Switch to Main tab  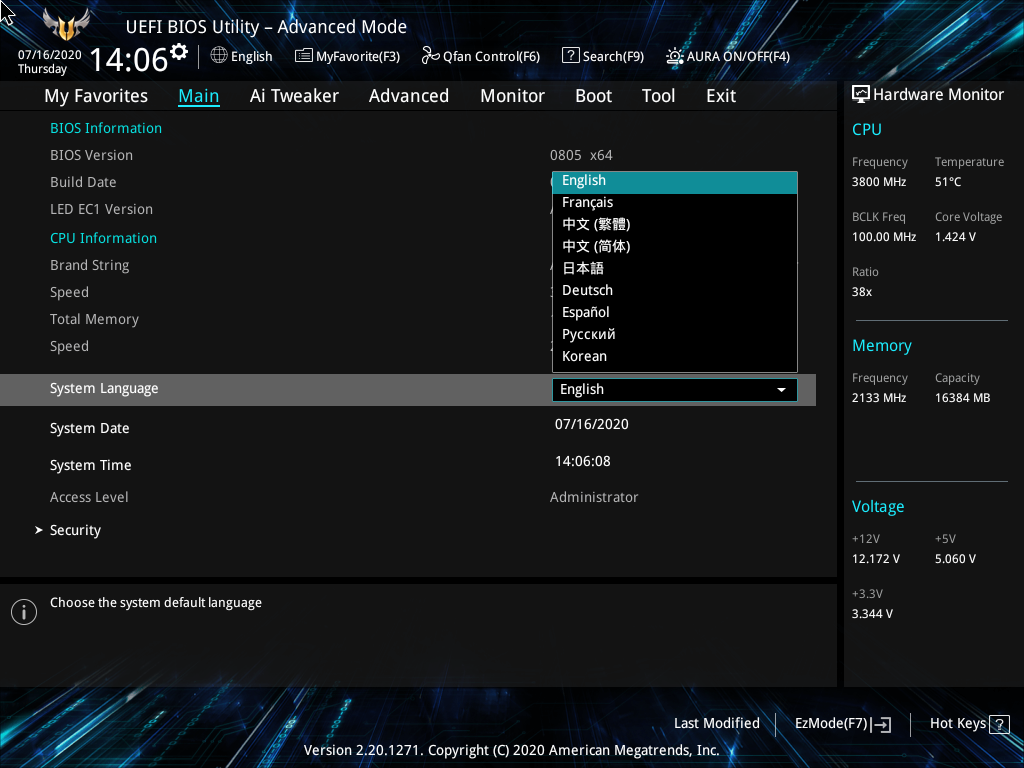[x=199, y=96]
